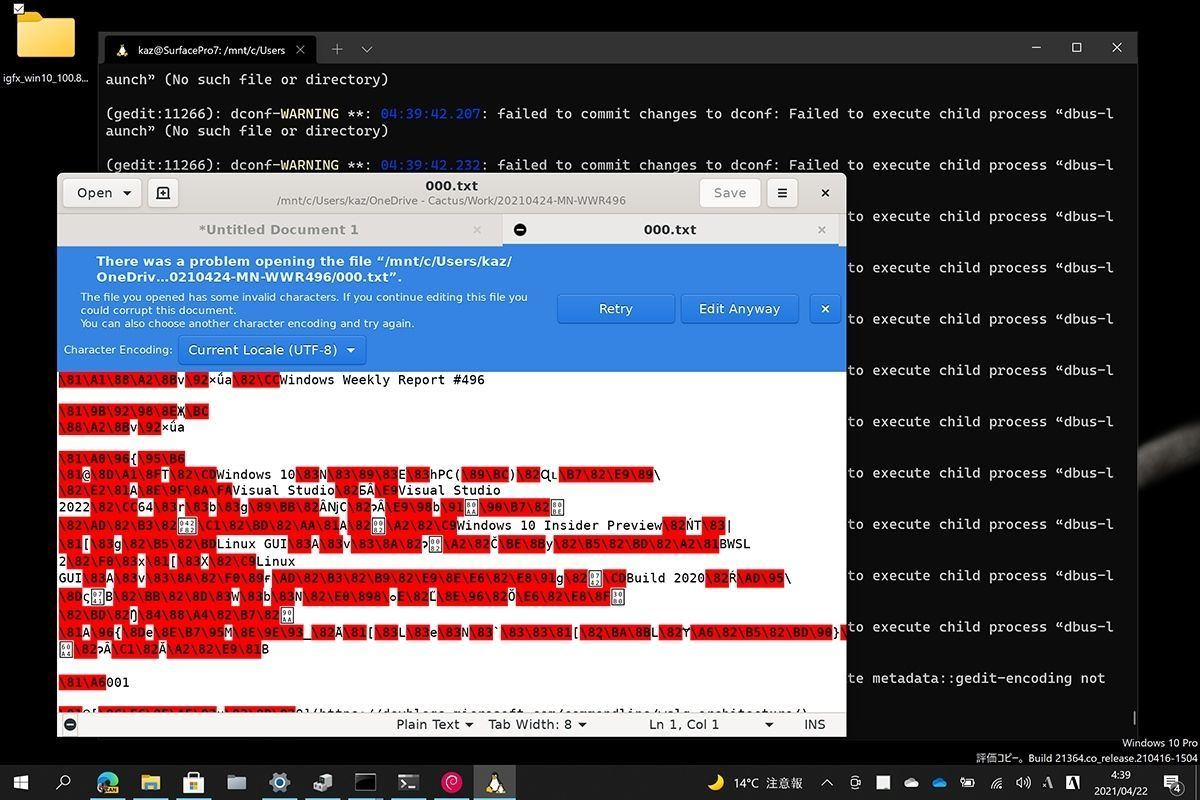Dismiss the blue error info bar
The image size is (1200, 800).
click(x=825, y=309)
